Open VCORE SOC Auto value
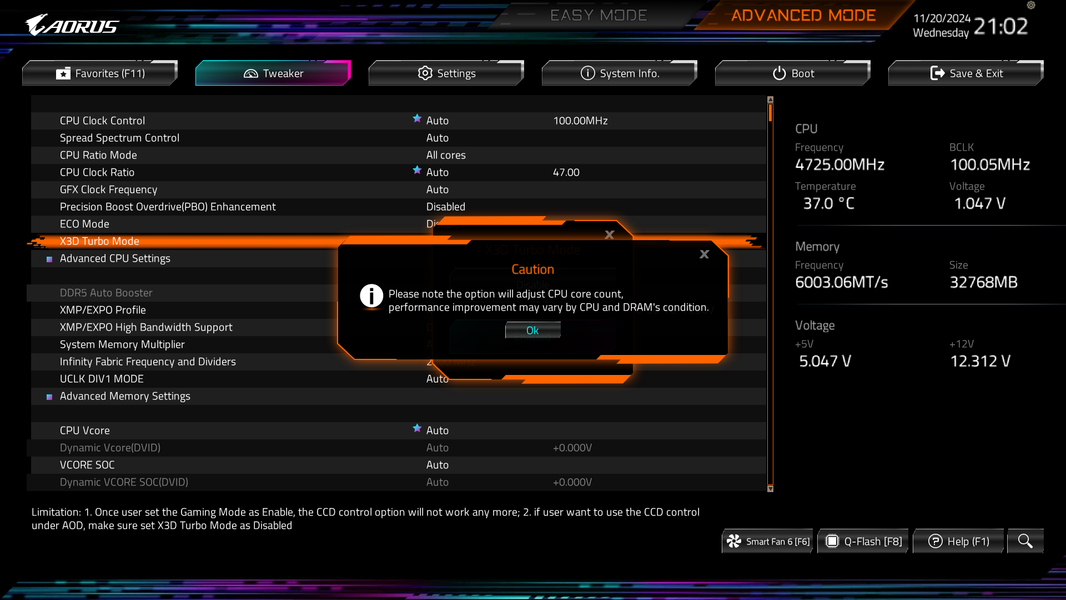The image size is (1066, 600). coord(437,465)
